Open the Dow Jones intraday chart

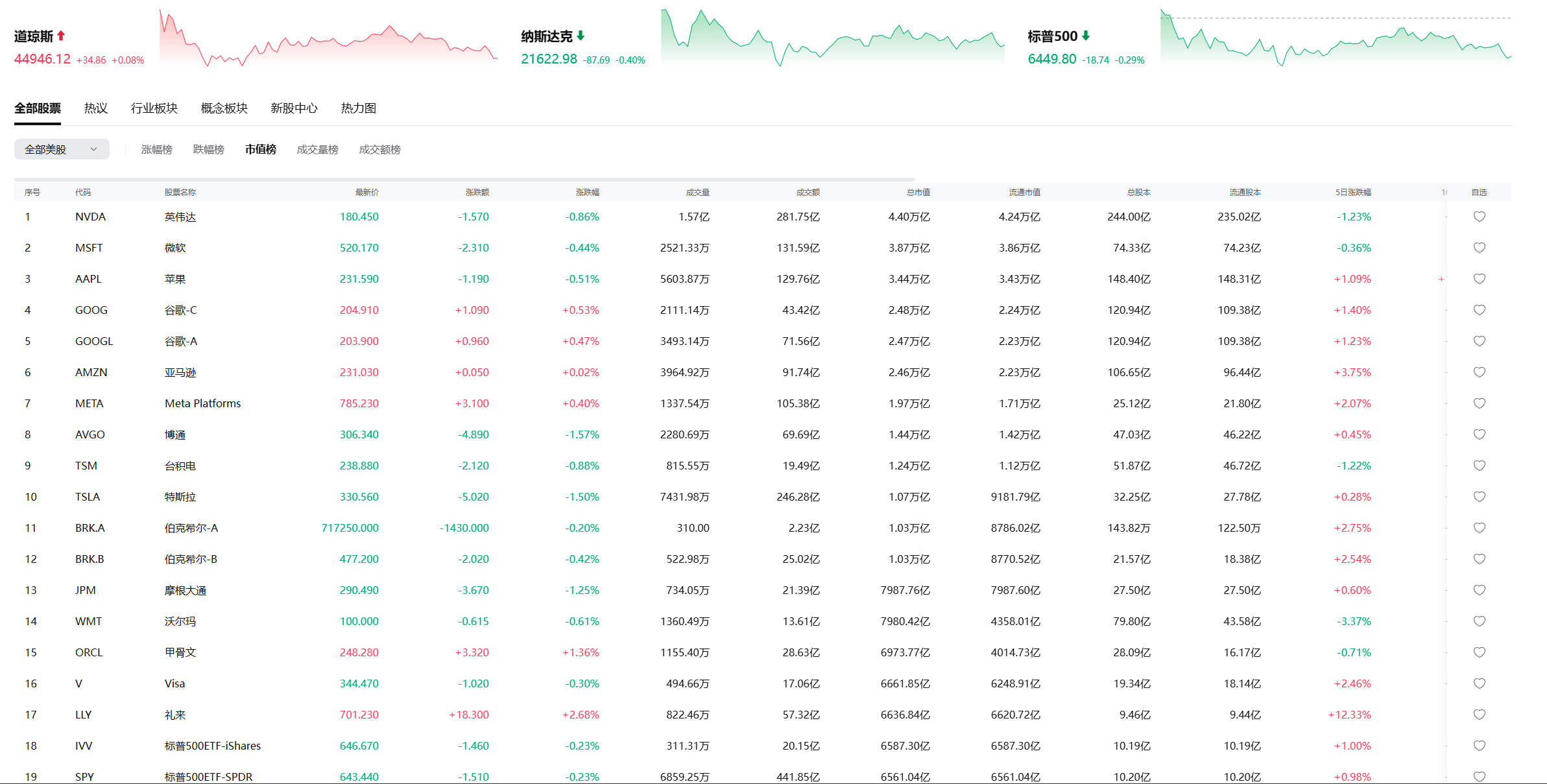[x=328, y=38]
